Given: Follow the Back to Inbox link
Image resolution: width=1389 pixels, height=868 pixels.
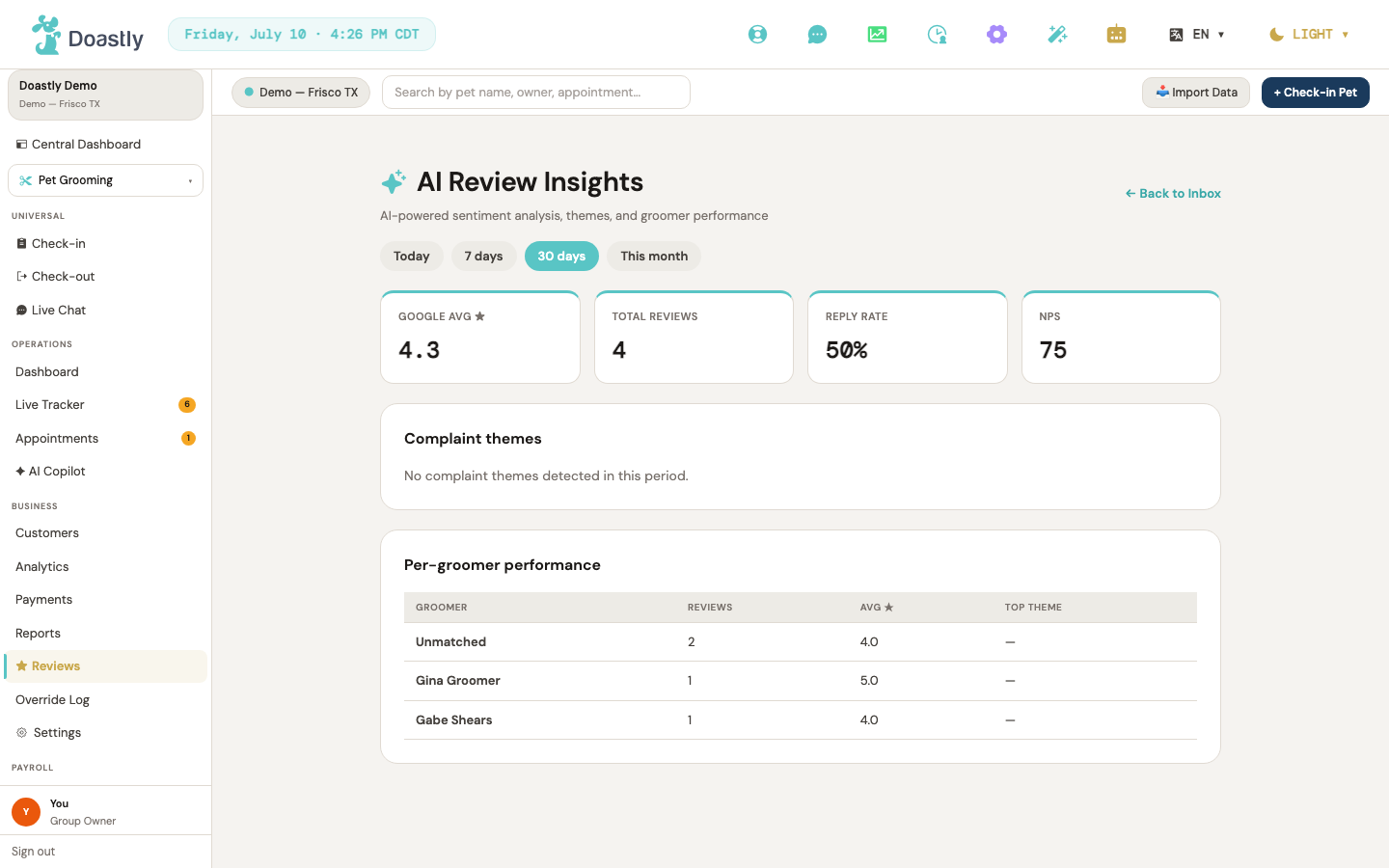Looking at the screenshot, I should click(1173, 194).
